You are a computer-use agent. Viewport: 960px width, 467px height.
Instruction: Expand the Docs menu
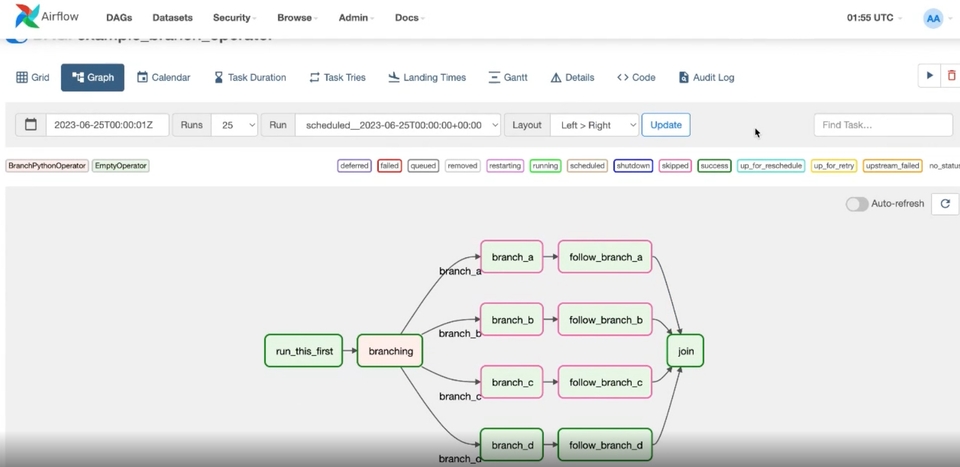click(x=410, y=18)
